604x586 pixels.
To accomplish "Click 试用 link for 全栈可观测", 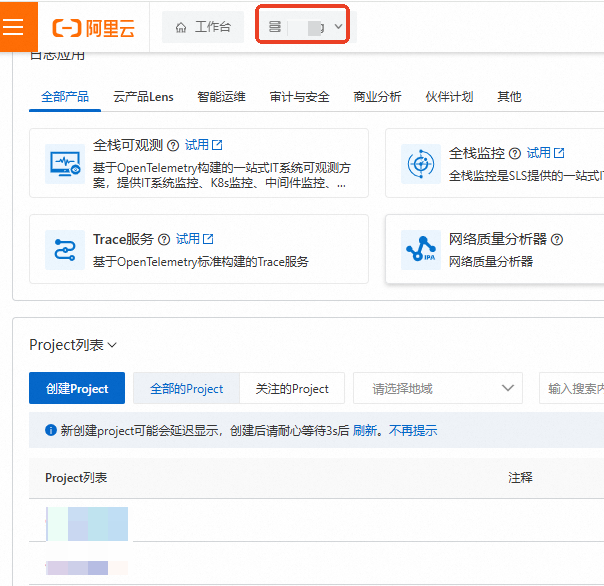I will point(197,145).
